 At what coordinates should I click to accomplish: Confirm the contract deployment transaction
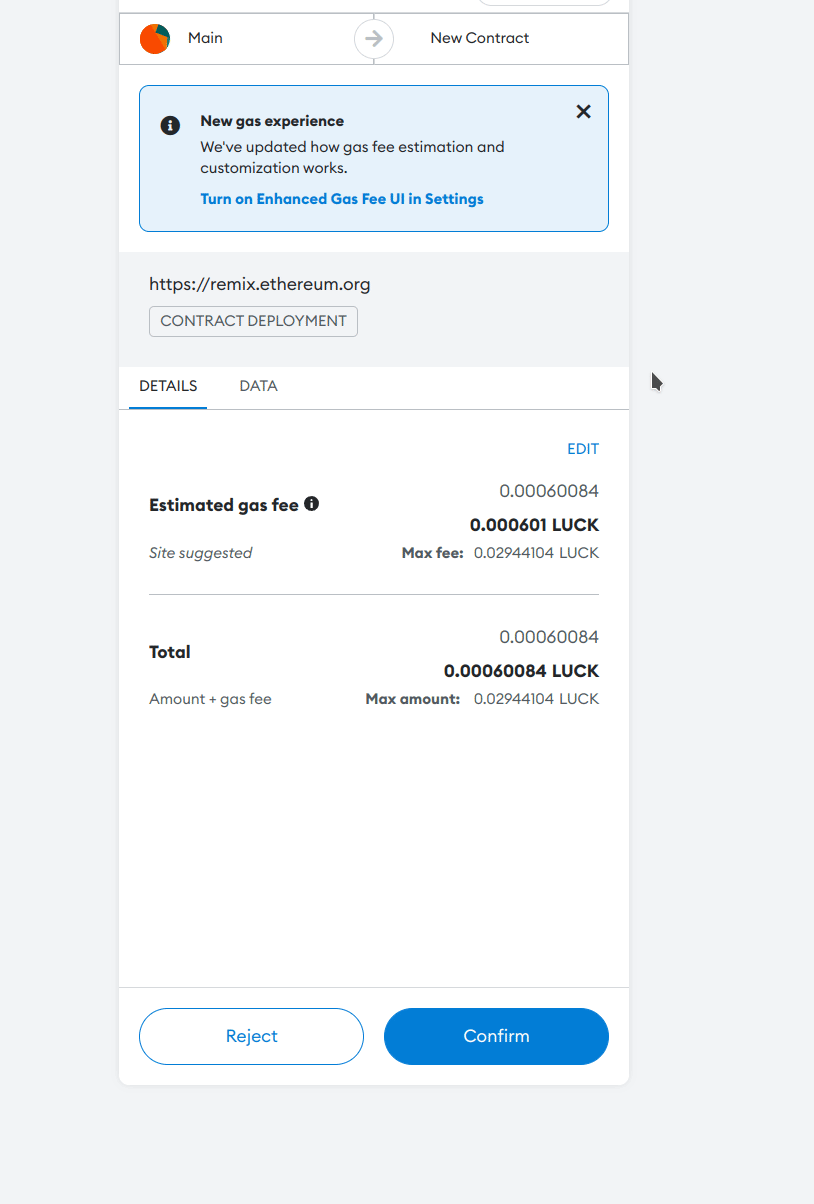click(x=496, y=1036)
